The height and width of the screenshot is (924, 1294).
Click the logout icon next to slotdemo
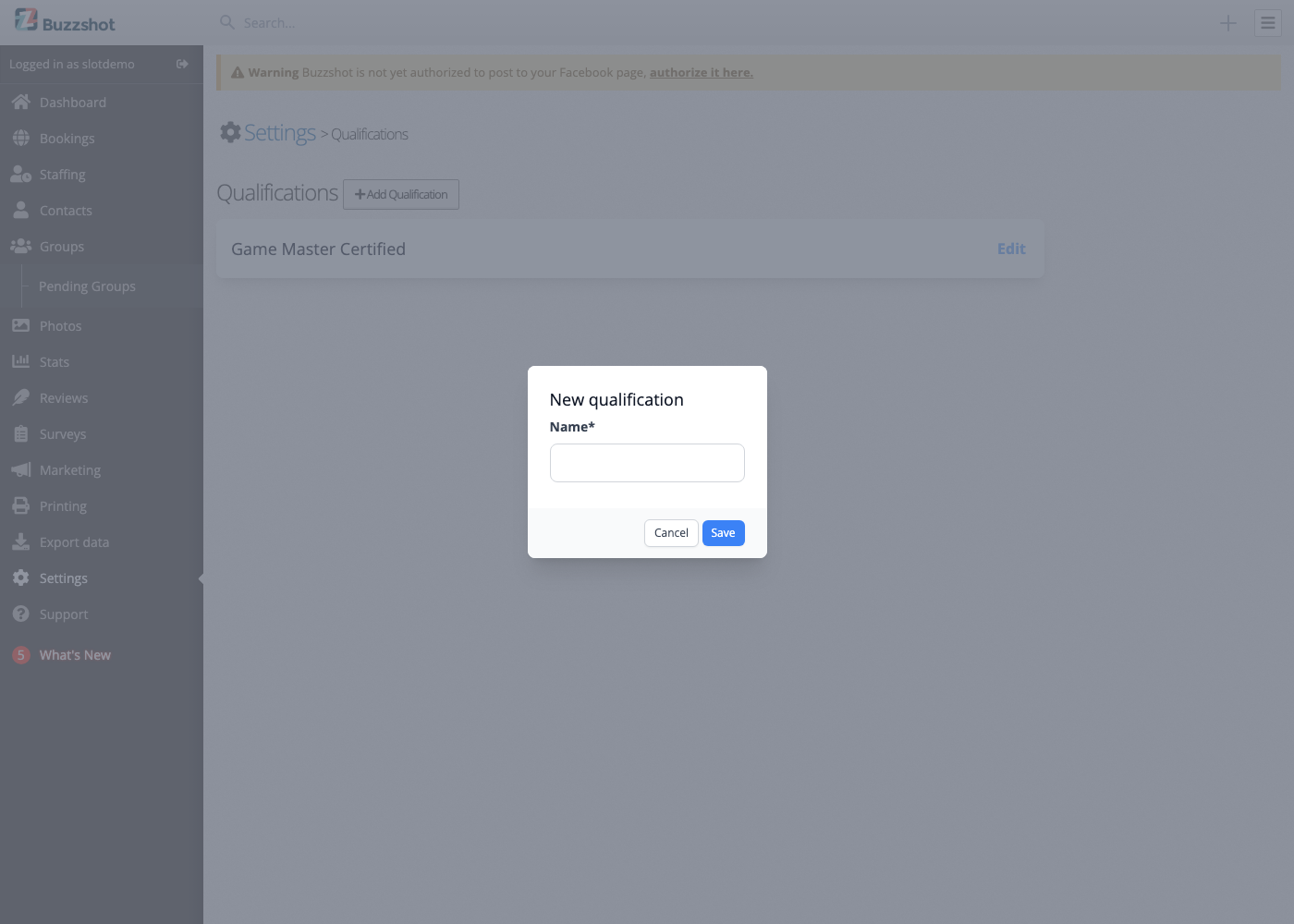(182, 64)
